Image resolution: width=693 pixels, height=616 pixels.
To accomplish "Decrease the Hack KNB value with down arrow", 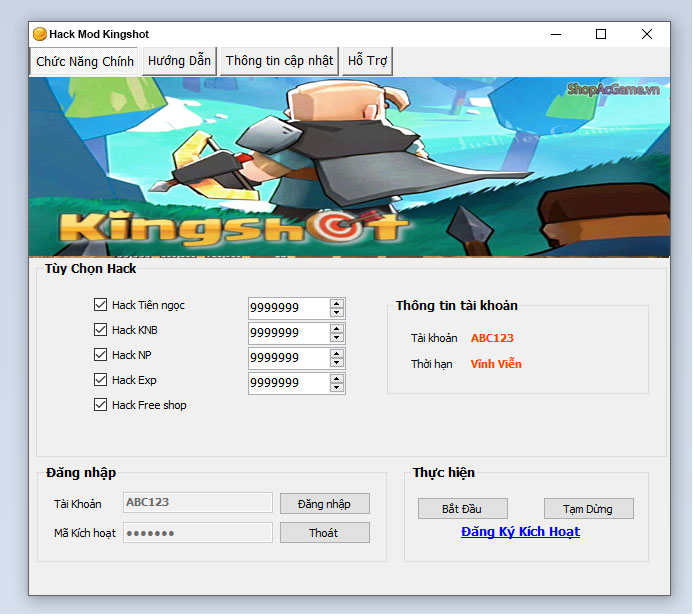I will tap(337, 338).
